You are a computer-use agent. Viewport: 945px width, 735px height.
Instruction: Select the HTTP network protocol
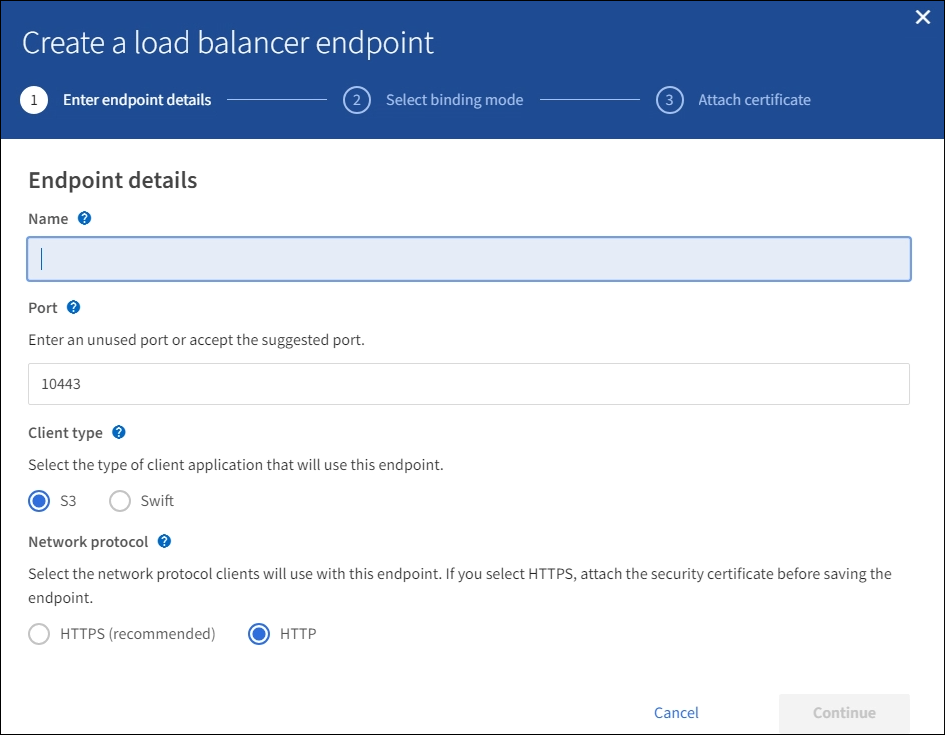259,634
